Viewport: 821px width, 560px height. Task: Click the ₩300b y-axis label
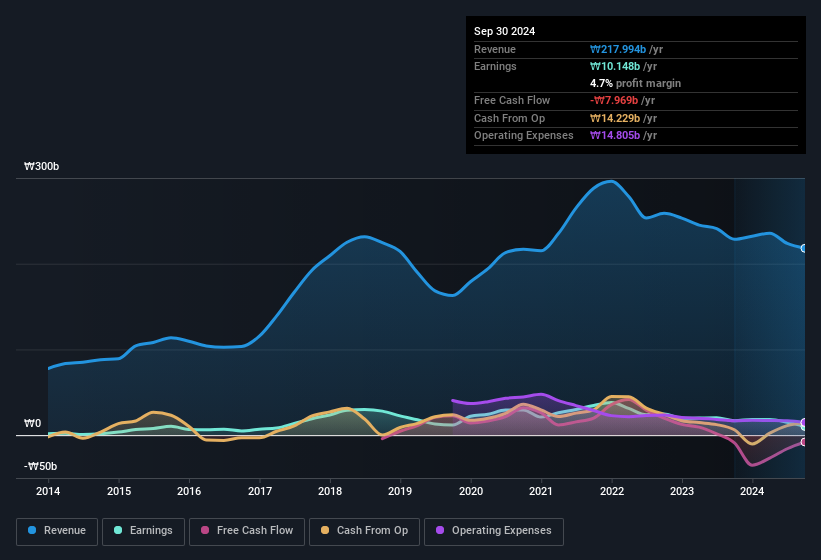tap(42, 167)
